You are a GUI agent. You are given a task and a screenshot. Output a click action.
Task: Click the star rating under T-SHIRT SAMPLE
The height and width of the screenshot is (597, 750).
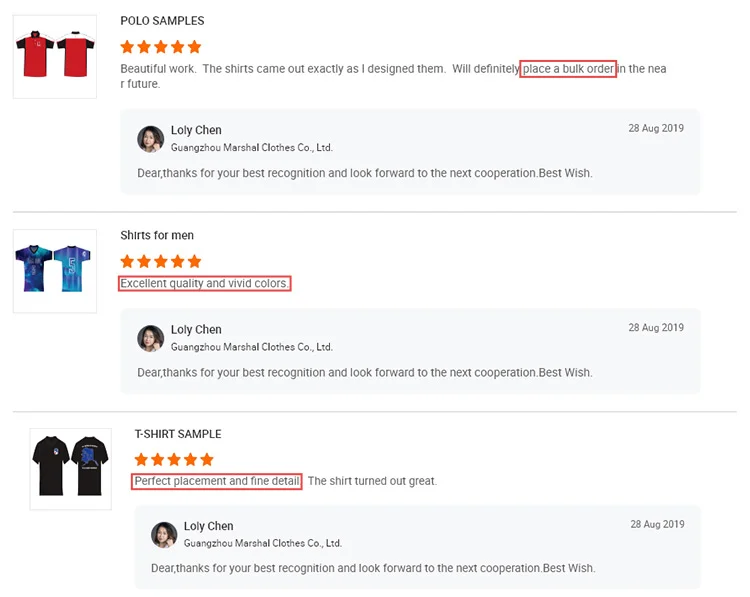tap(174, 459)
